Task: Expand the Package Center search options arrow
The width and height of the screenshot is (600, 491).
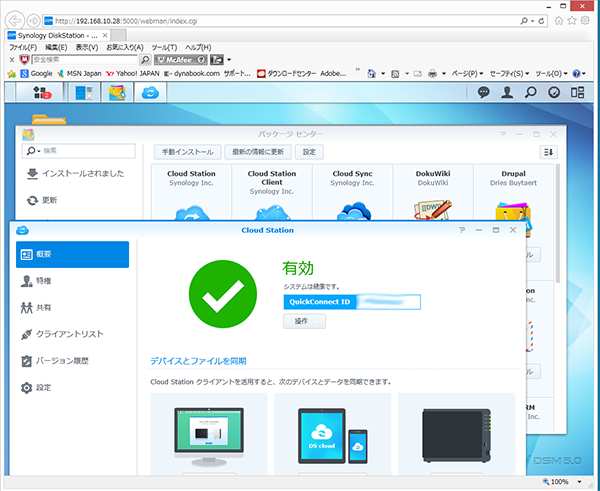Action: (x=39, y=151)
